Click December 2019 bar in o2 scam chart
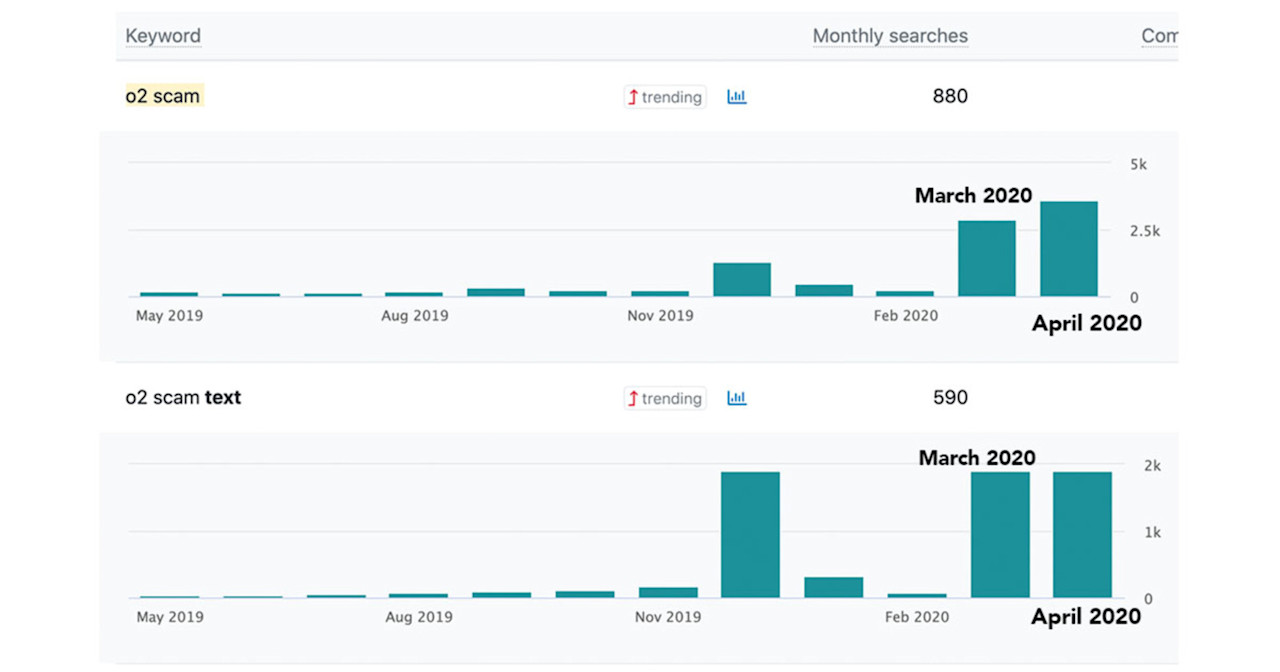The width and height of the screenshot is (1280, 672). 742,280
